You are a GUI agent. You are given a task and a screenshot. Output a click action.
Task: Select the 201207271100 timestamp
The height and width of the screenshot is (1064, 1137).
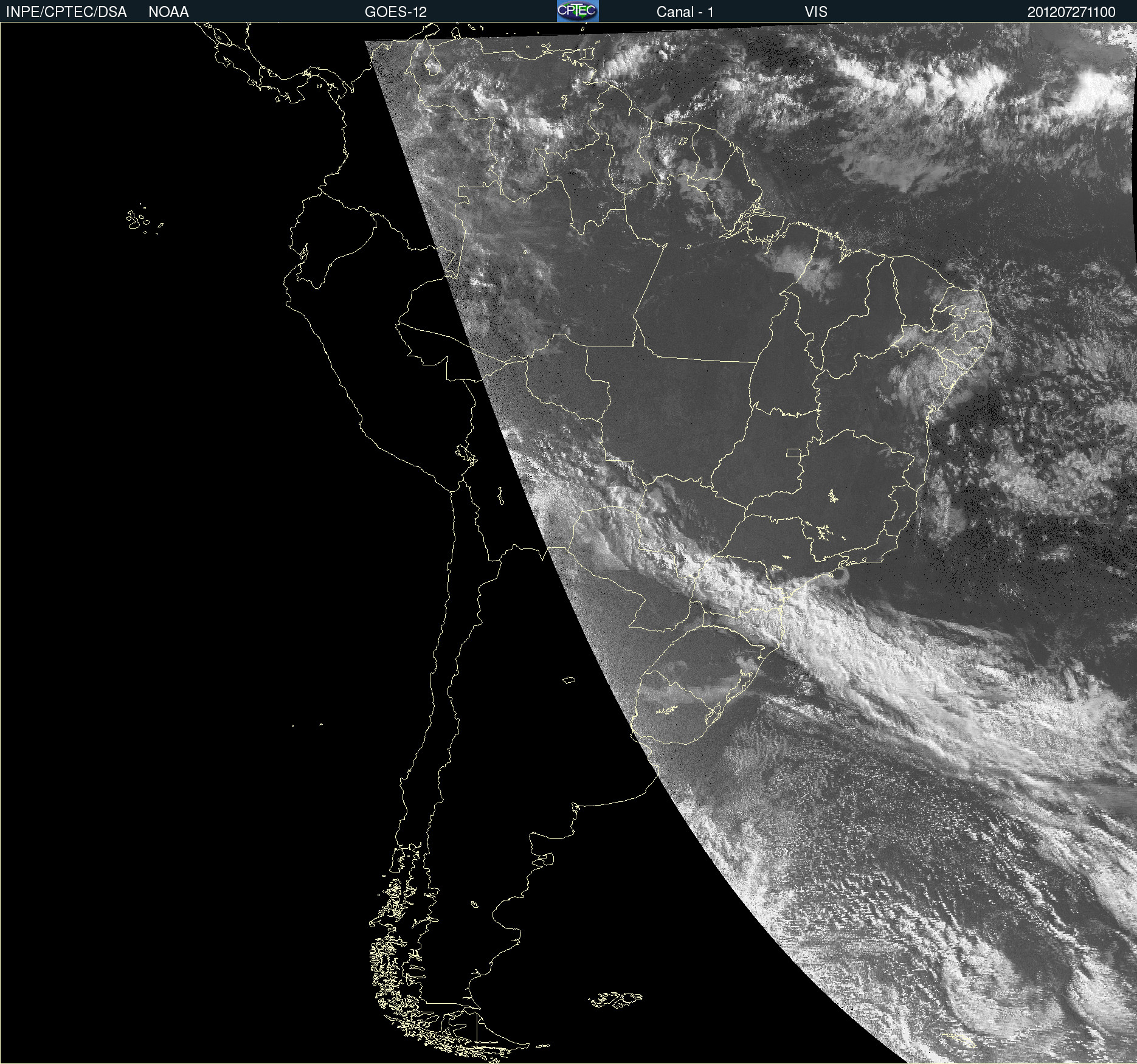(x=1071, y=12)
